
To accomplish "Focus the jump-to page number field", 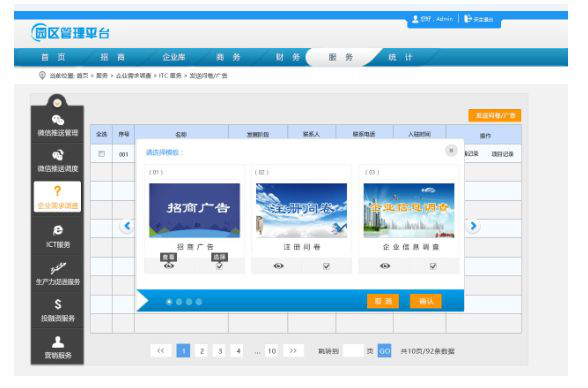I will pyautogui.click(x=353, y=351).
